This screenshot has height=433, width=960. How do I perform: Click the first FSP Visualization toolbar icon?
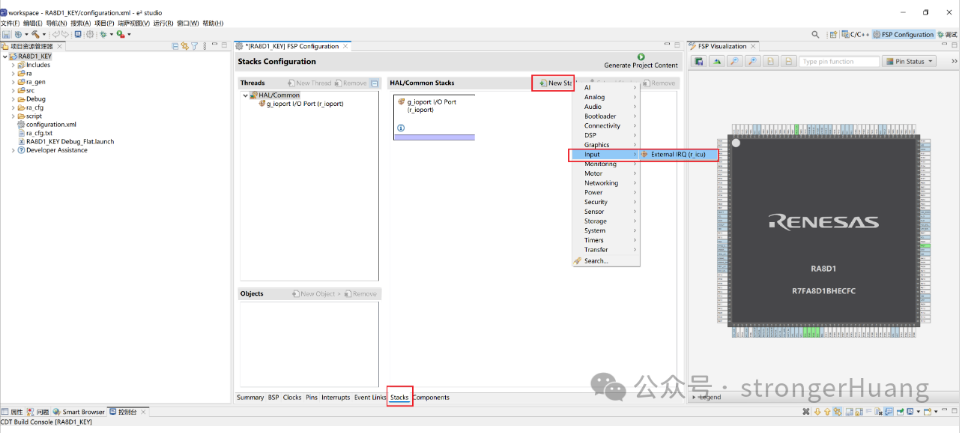click(x=699, y=61)
